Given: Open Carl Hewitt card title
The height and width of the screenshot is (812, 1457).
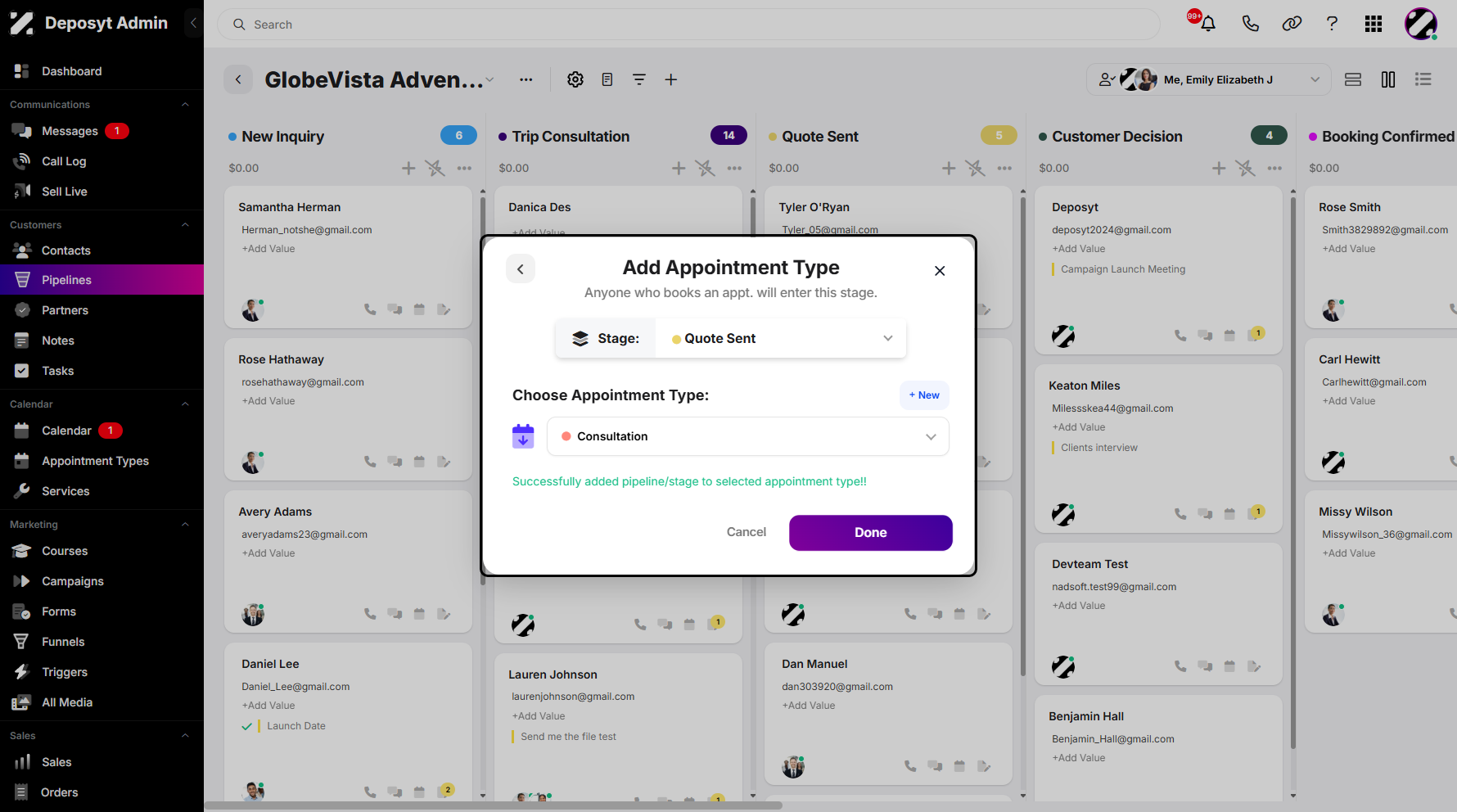Looking at the screenshot, I should point(1349,359).
